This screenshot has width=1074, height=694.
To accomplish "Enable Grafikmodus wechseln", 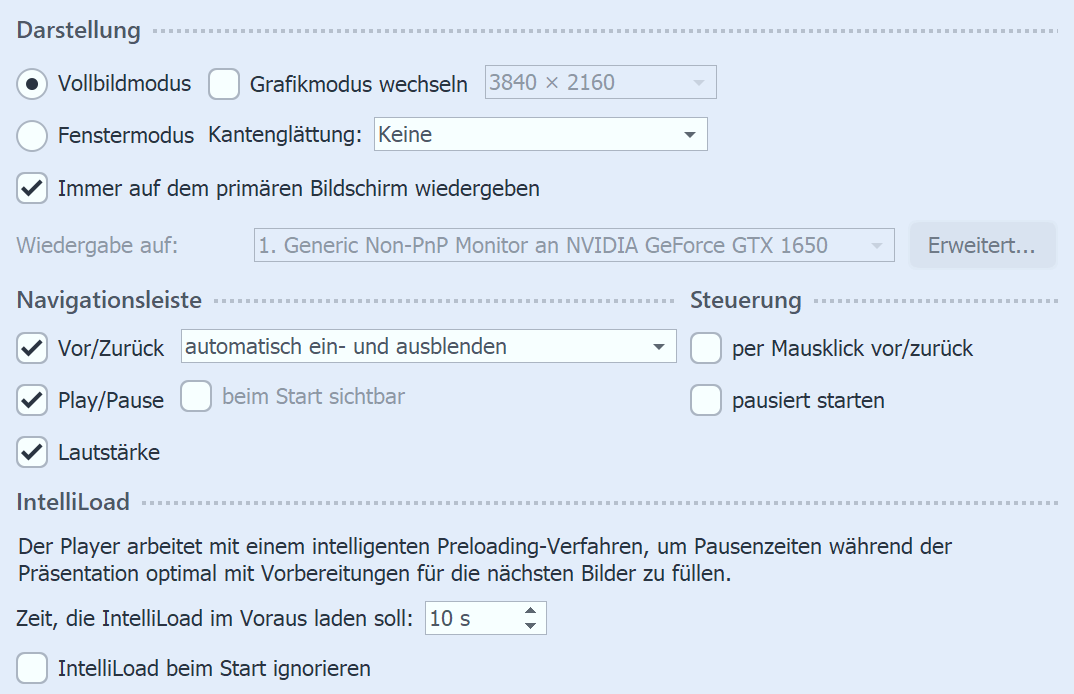I will [x=224, y=84].
